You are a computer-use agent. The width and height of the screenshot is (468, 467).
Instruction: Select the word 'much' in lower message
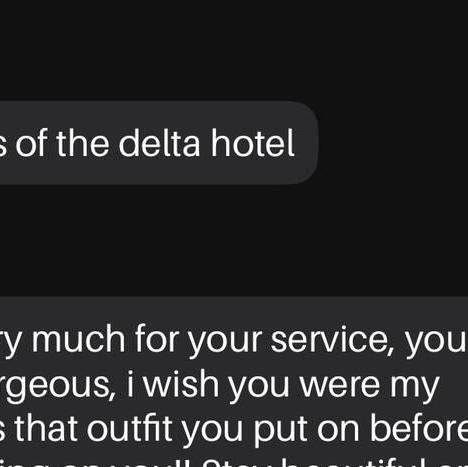(78, 340)
